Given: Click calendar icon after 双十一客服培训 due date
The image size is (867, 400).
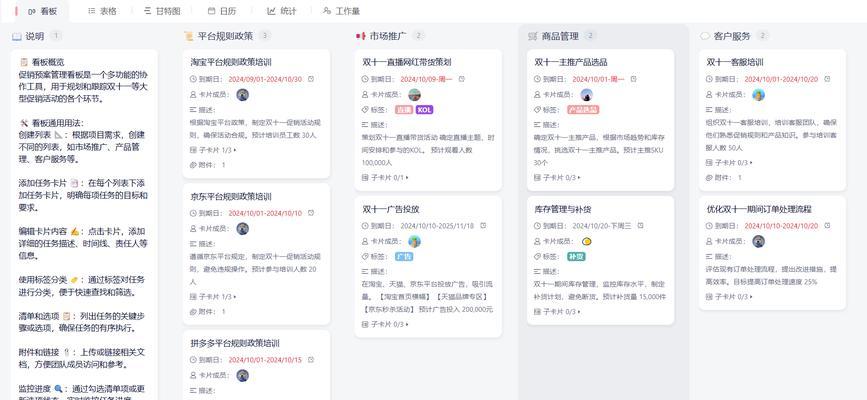Looking at the screenshot, I should coord(827,79).
